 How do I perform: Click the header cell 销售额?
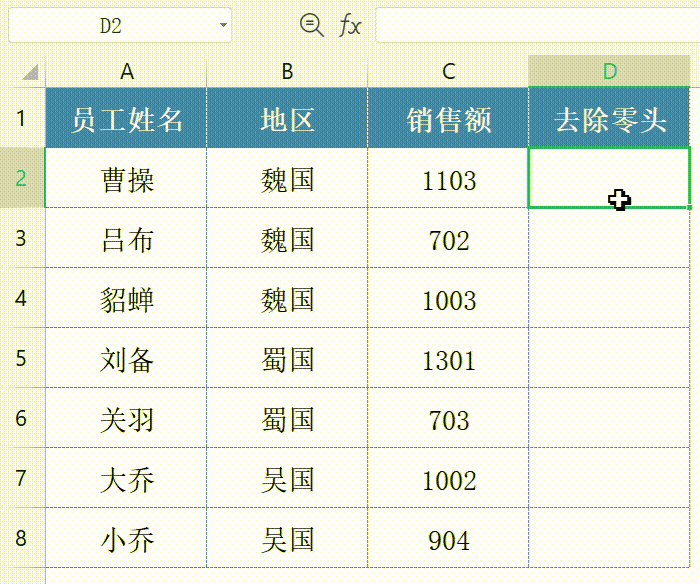tap(448, 118)
